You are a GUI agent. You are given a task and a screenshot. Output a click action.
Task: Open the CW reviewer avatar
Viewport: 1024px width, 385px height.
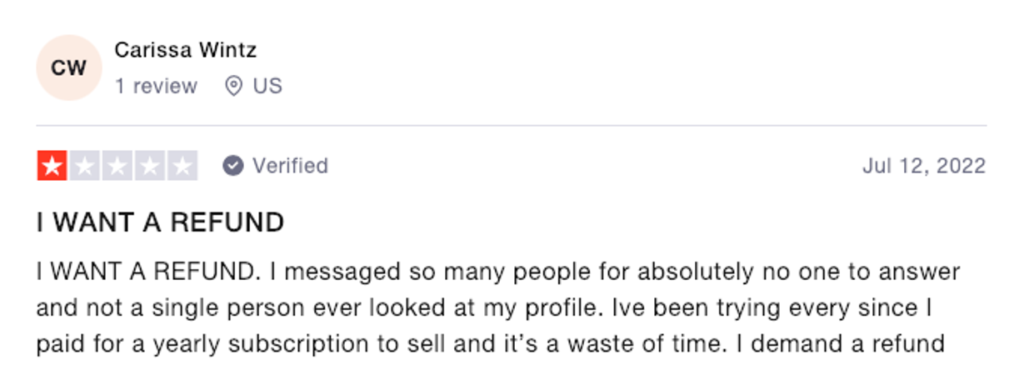(x=69, y=68)
